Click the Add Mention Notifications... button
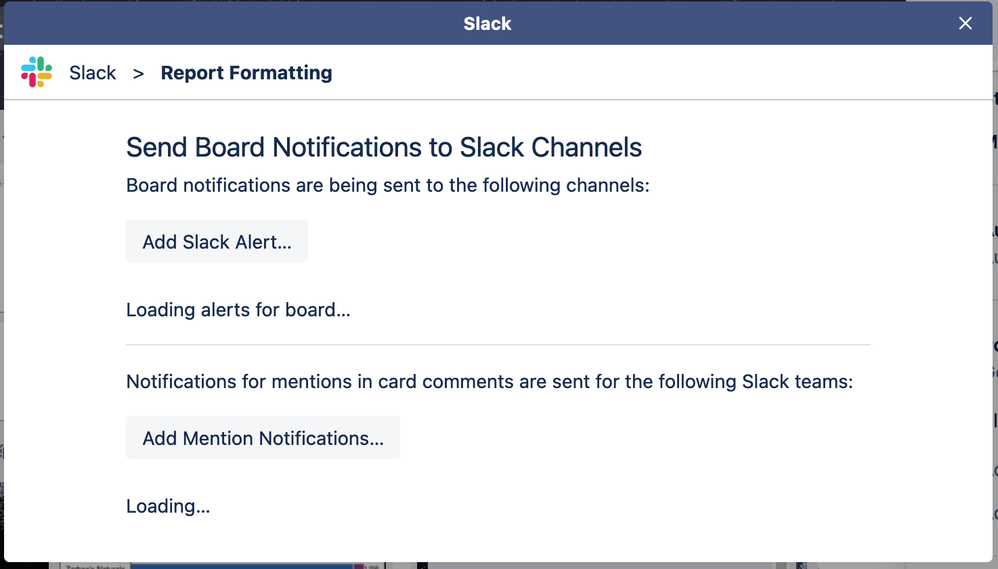 tap(263, 438)
